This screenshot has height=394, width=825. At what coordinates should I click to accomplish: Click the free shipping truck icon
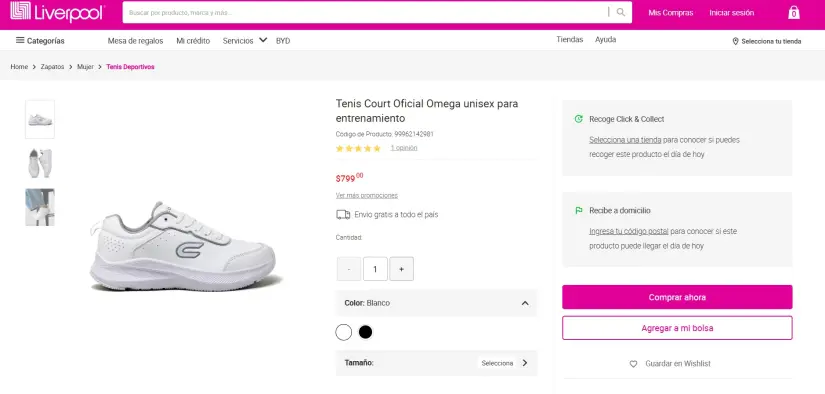pyautogui.click(x=343, y=215)
